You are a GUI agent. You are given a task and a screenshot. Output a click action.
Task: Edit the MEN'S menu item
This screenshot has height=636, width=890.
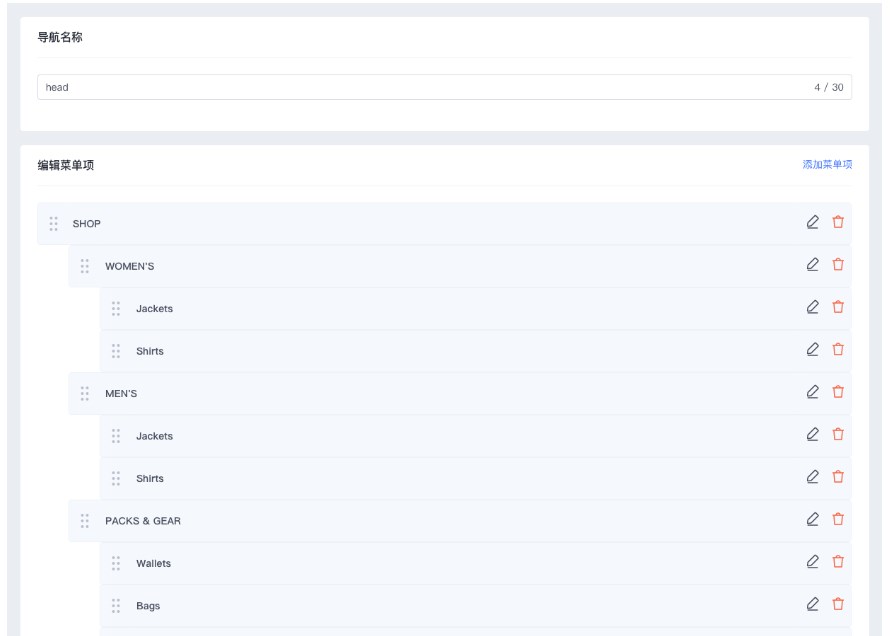(x=812, y=393)
